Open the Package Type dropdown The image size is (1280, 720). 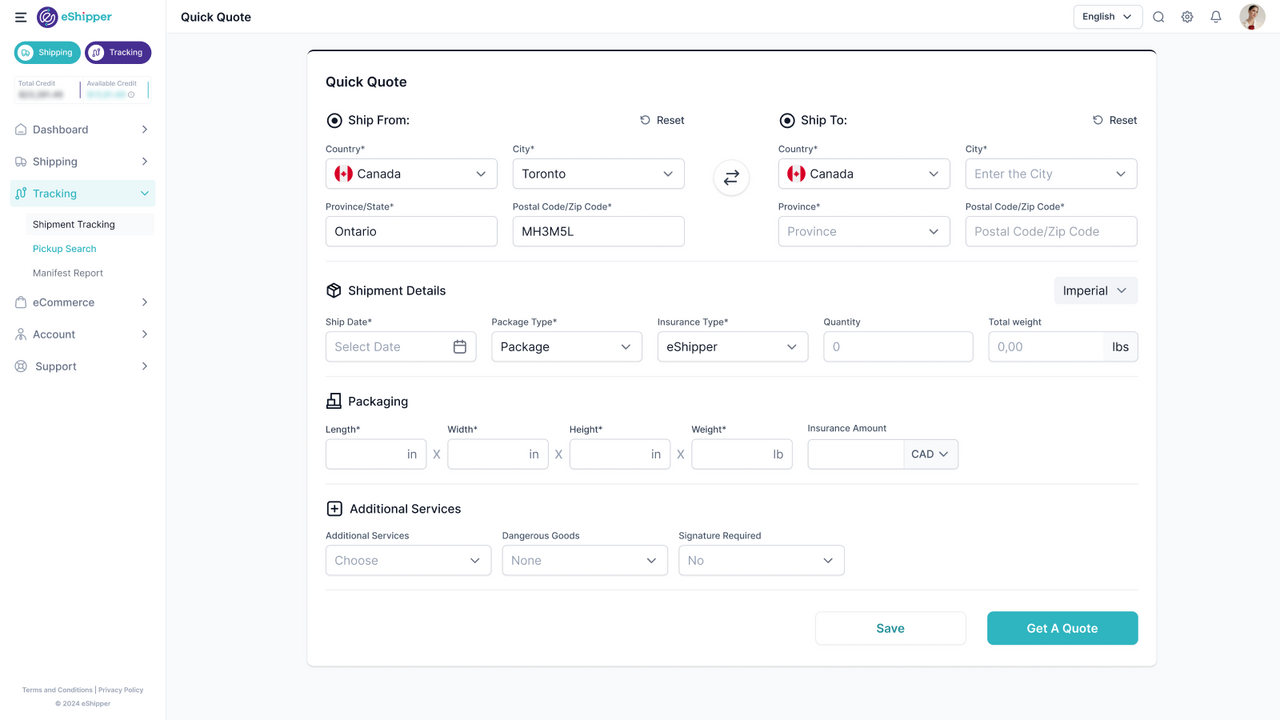click(567, 347)
